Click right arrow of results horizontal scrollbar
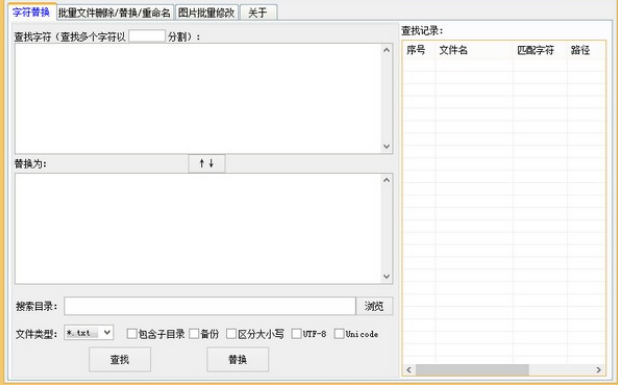 pos(599,370)
